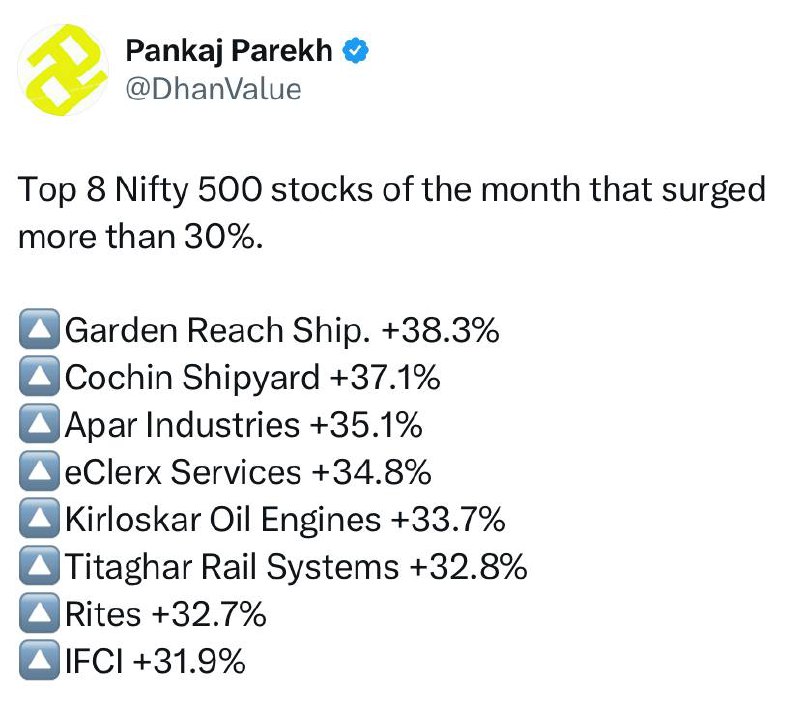Click the tweet headline about Nifty 500 stocks
This screenshot has width=800, height=707.
tap(392, 213)
